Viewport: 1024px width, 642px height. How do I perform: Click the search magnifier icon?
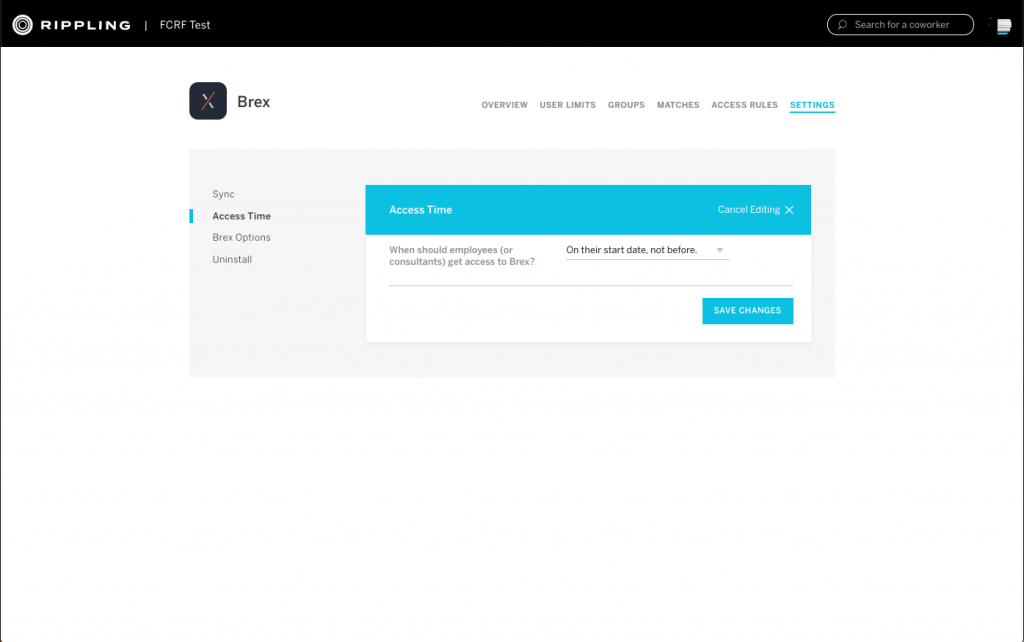[x=842, y=25]
